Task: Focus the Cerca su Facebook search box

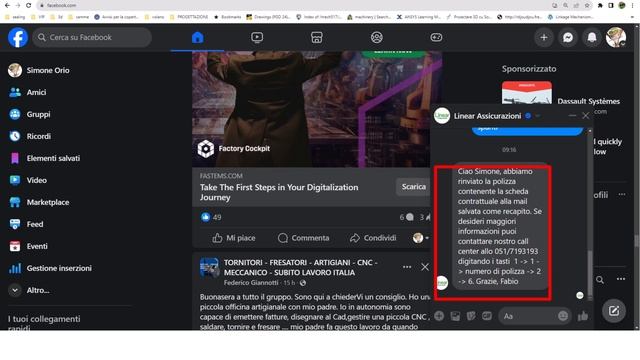Action: [x=92, y=38]
